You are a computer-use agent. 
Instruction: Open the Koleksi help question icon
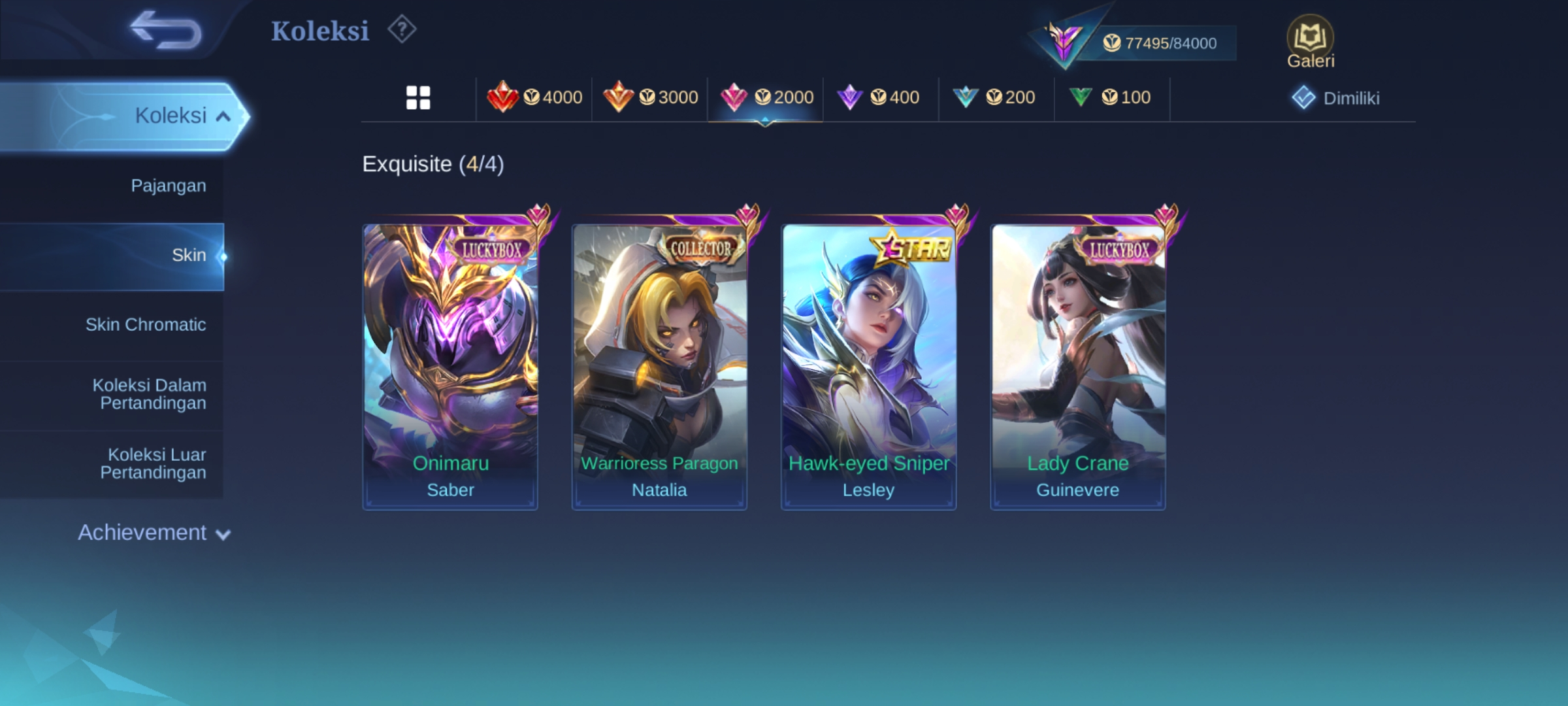(402, 30)
